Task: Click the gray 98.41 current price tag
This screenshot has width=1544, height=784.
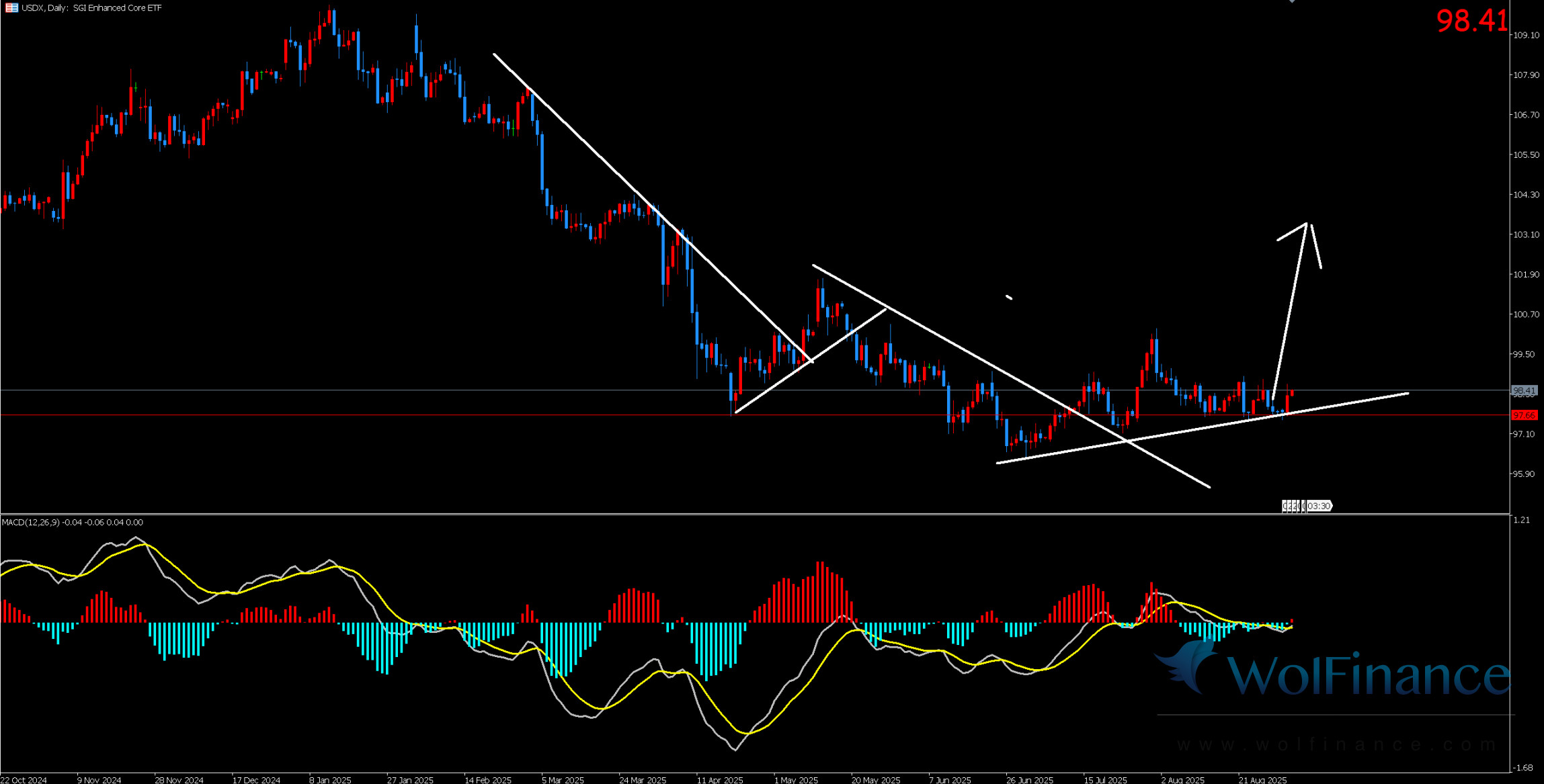Action: click(x=1523, y=390)
